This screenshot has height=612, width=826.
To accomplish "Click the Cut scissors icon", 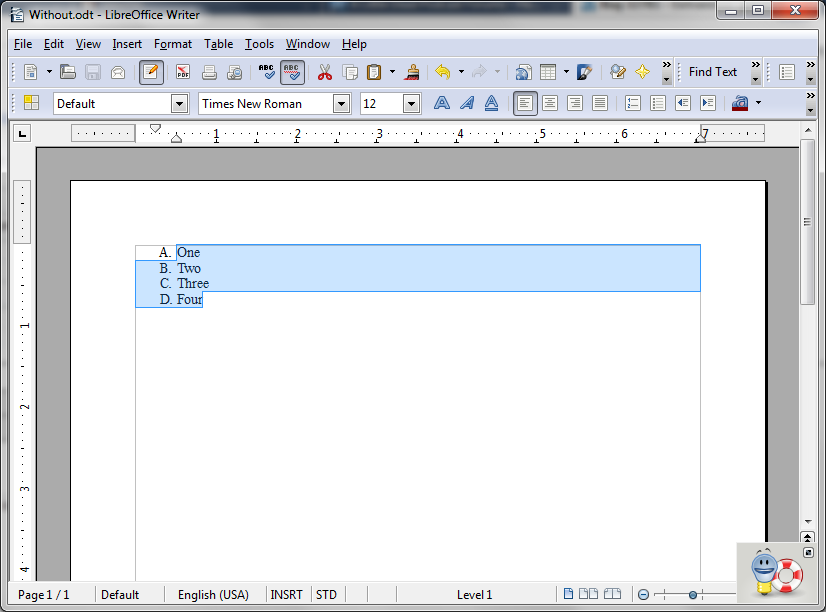I will [324, 72].
